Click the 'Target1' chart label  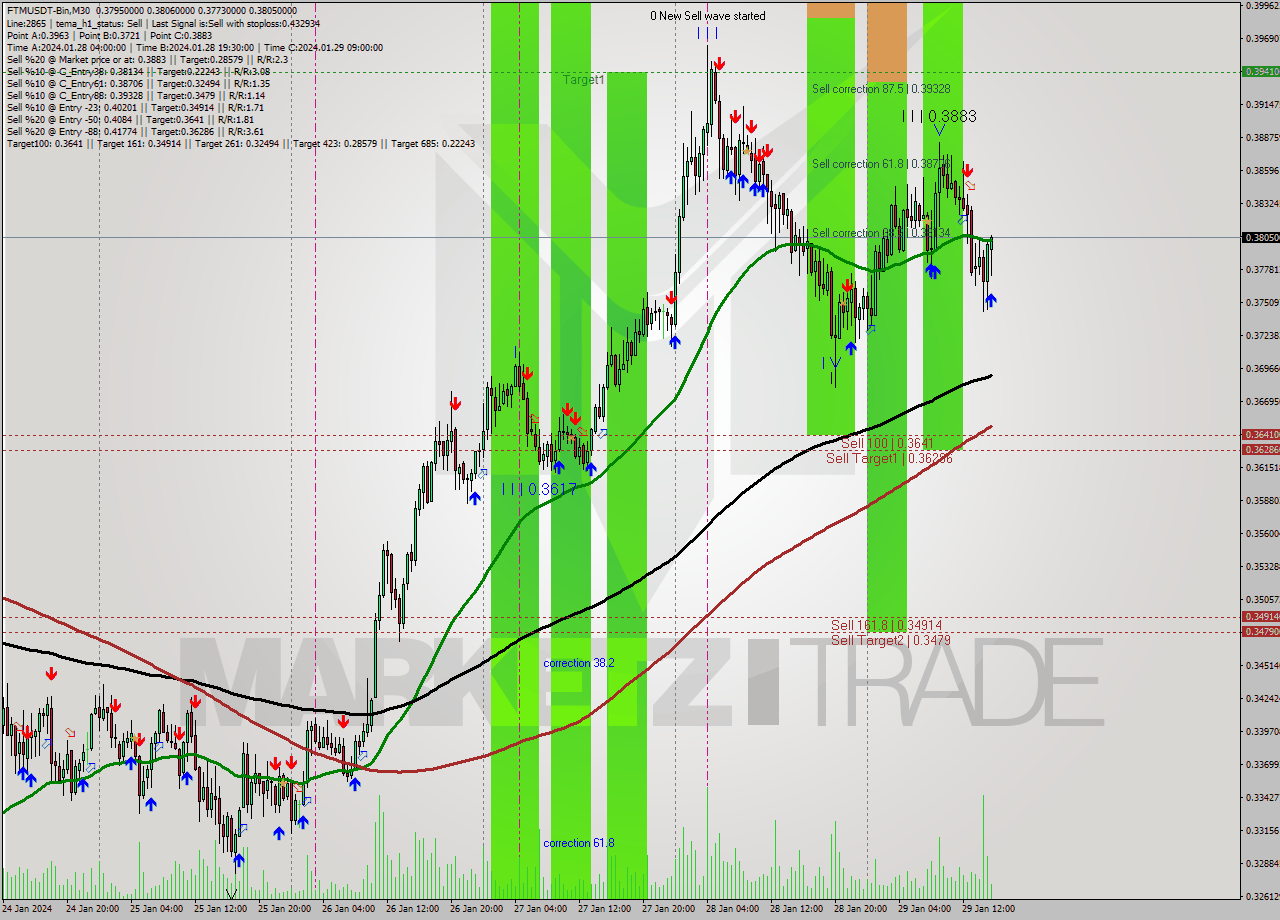coord(583,79)
